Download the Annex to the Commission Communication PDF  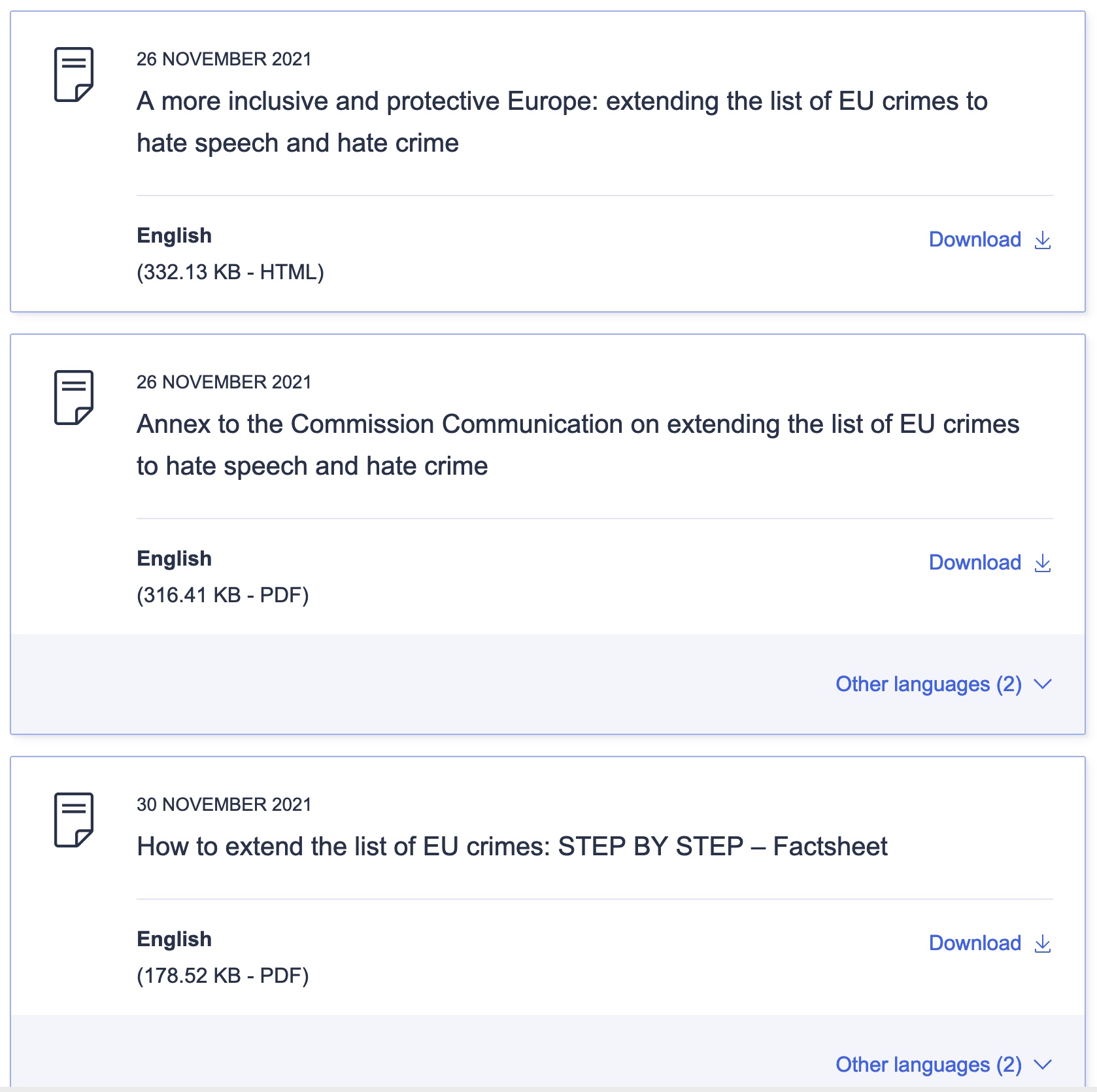tap(975, 563)
